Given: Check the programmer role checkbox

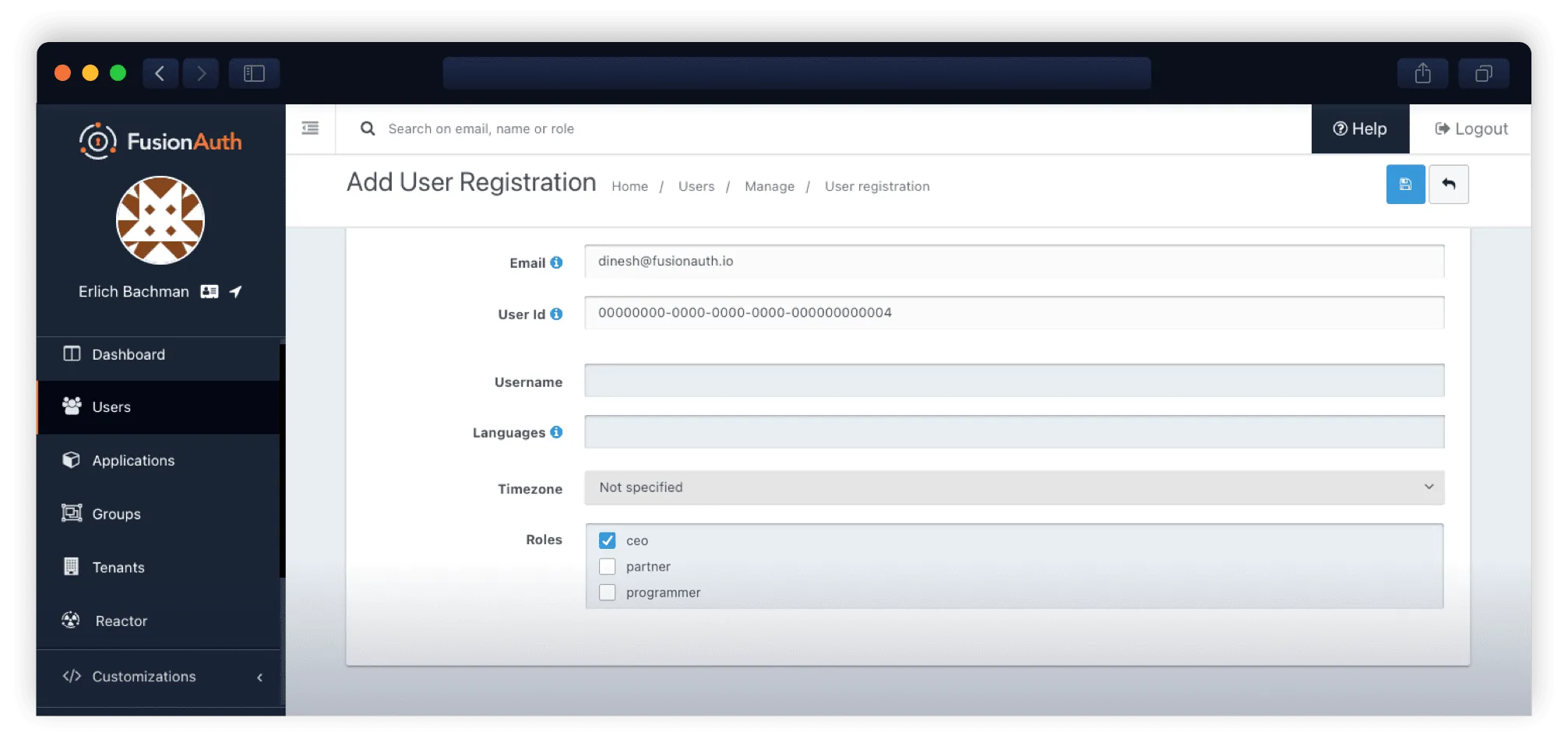Looking at the screenshot, I should point(608,593).
